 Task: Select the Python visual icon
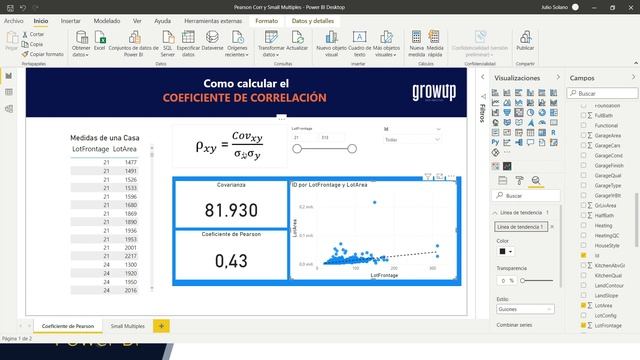(495, 142)
